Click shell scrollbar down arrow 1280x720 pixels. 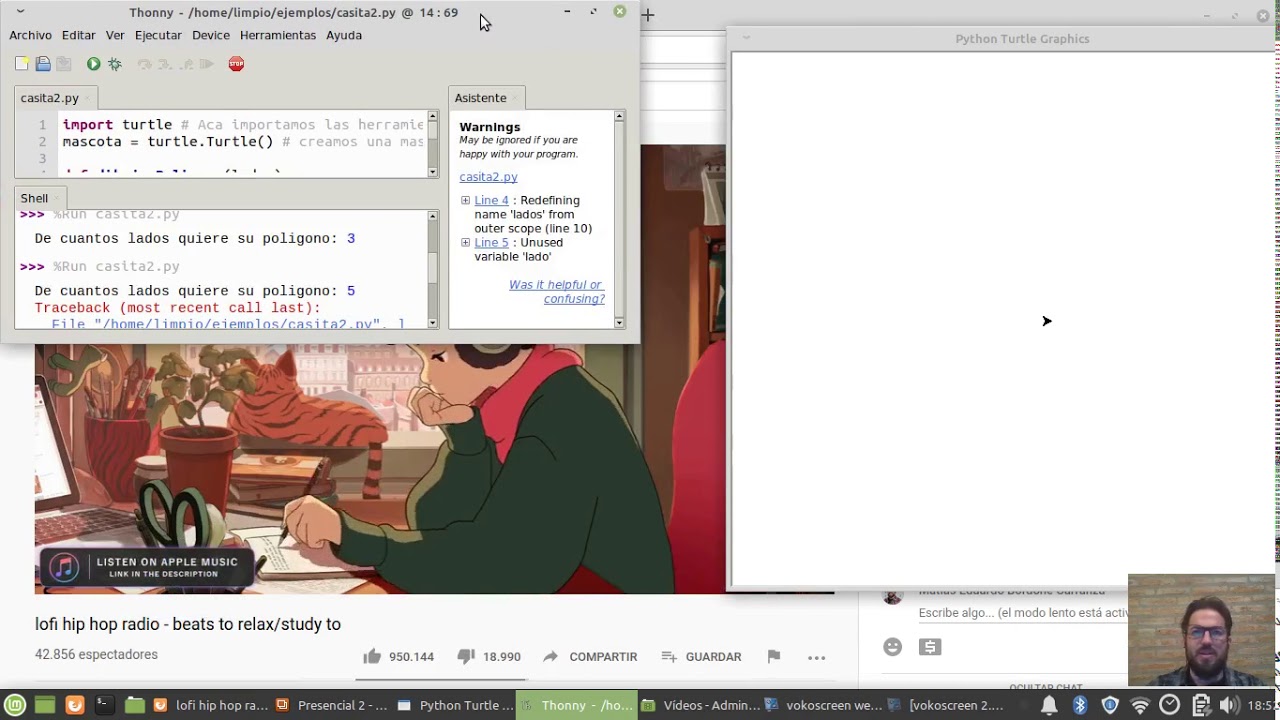click(432, 322)
